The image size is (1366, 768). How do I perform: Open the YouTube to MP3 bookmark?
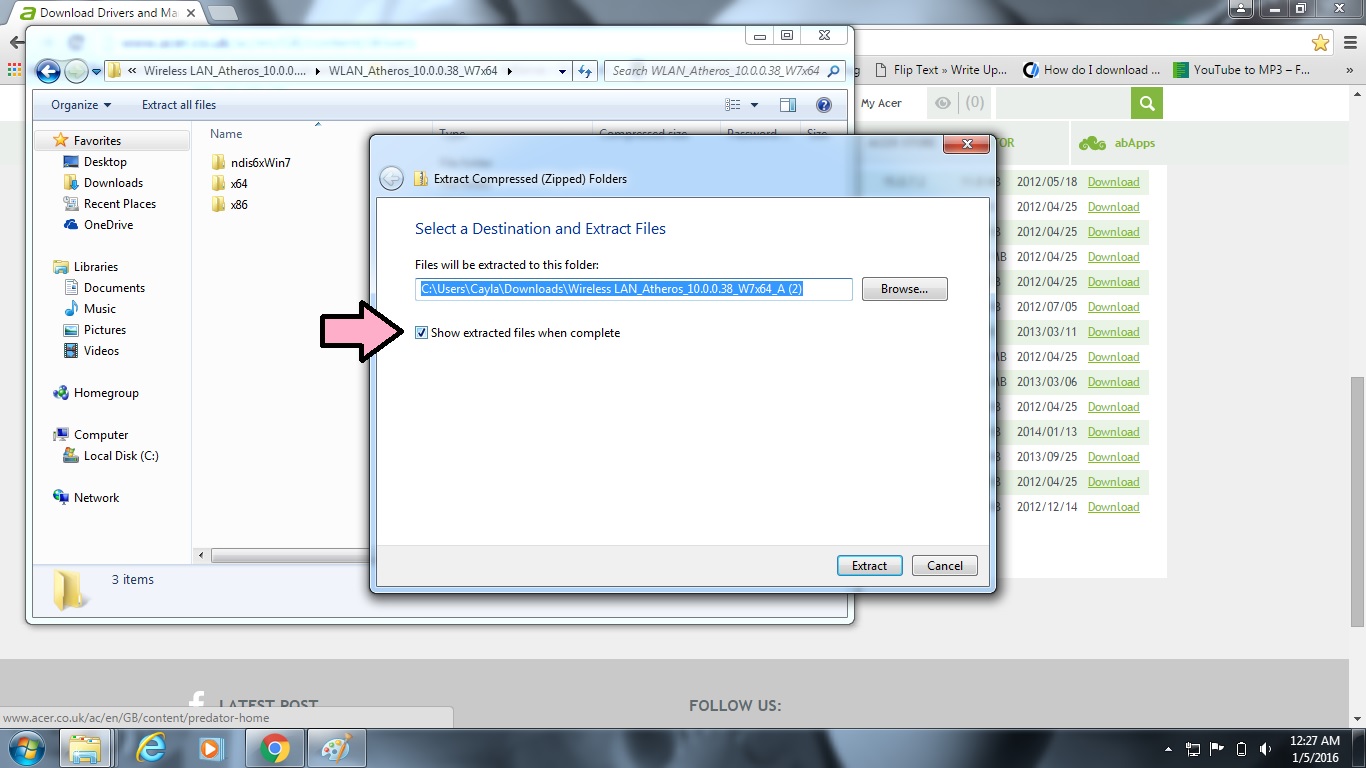[x=1242, y=70]
